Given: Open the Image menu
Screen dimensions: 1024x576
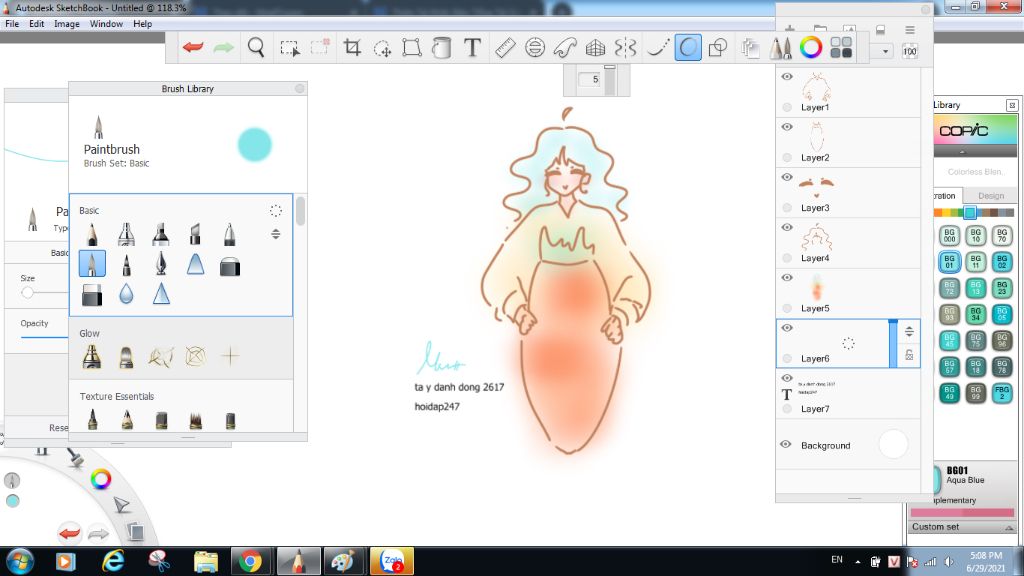Looking at the screenshot, I should [67, 24].
